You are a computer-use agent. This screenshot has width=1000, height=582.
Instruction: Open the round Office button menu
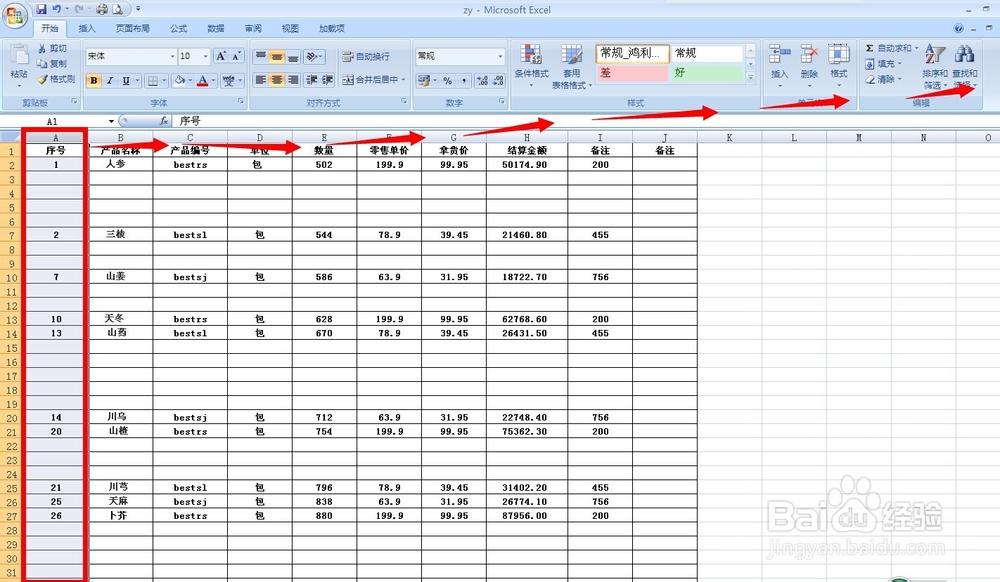coord(14,15)
